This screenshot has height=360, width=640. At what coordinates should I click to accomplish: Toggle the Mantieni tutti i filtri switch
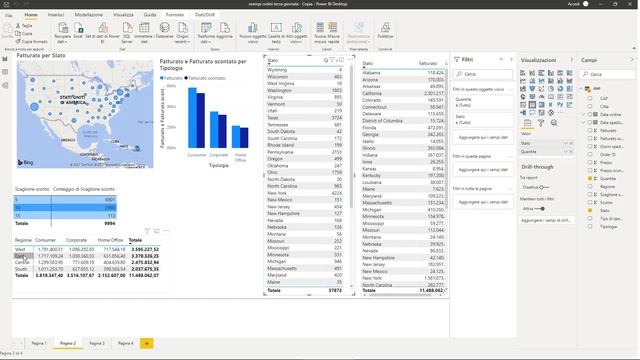540,209
